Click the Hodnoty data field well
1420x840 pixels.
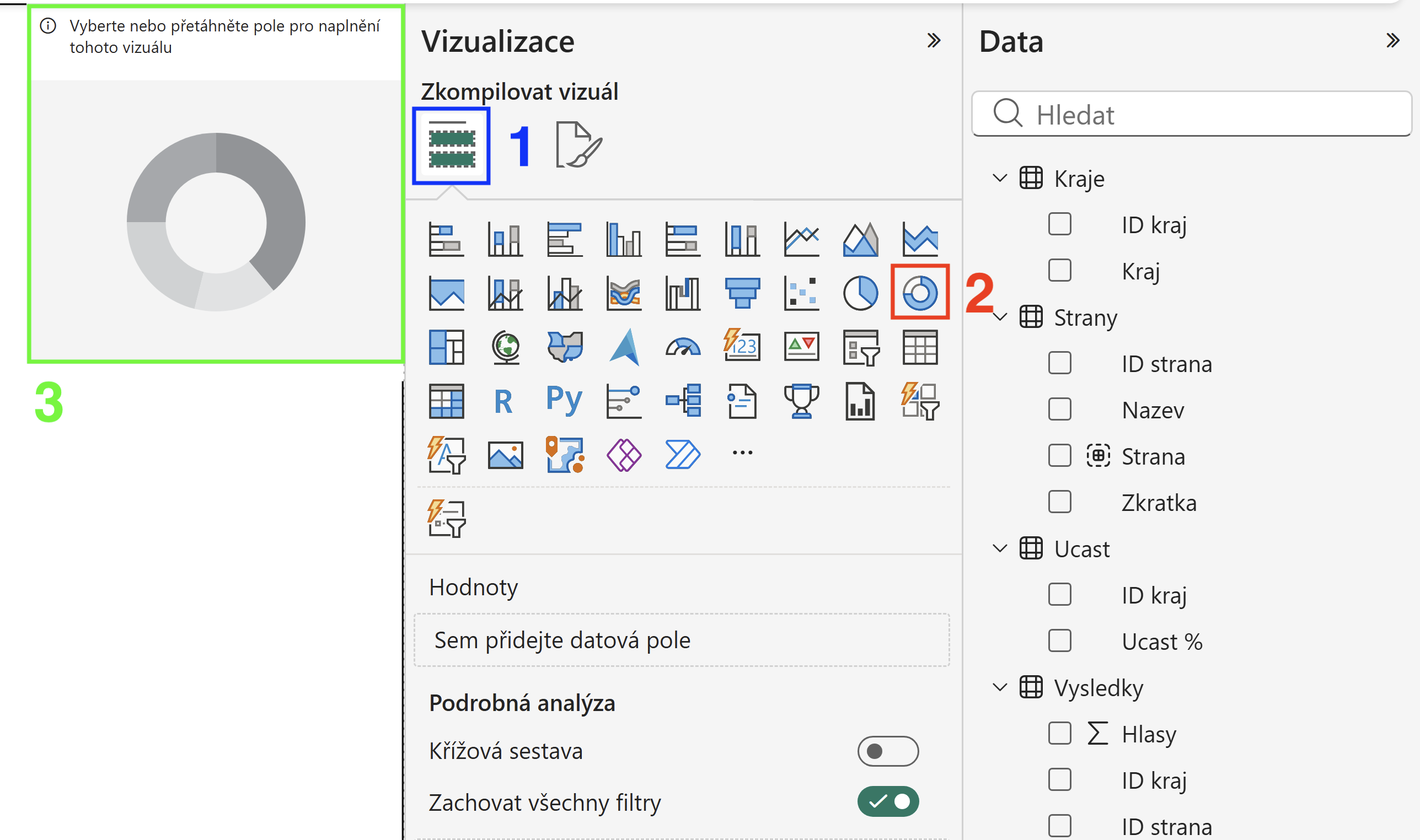(681, 640)
